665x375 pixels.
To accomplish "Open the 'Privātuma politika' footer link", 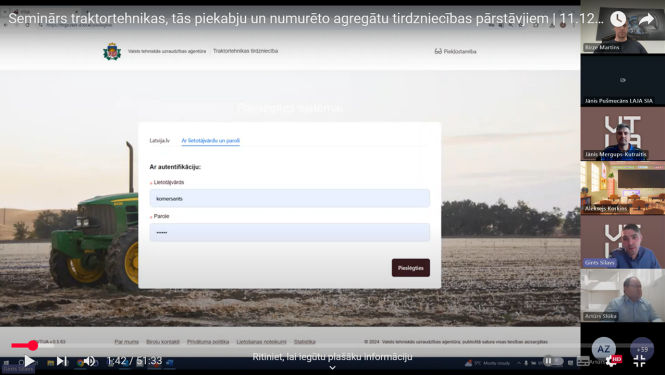I will point(208,341).
